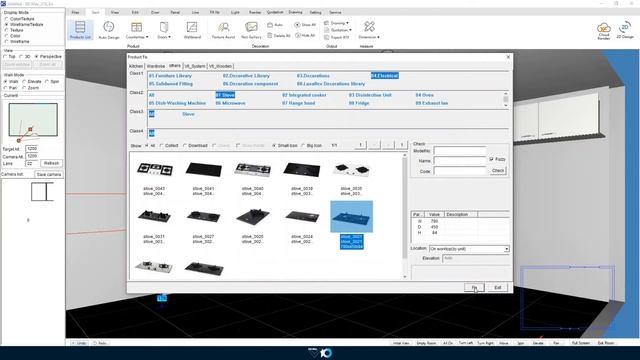Open the Dimension dropdown
The image size is (640, 360).
point(369,30)
